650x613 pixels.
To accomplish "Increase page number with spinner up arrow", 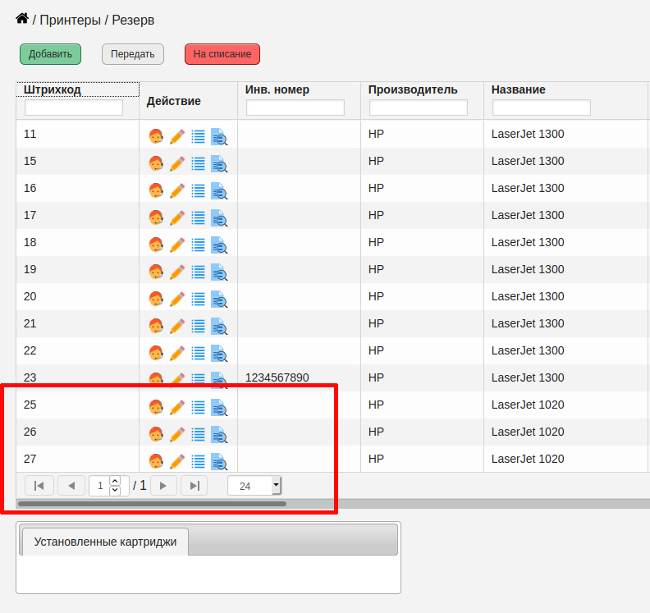I will [115, 481].
